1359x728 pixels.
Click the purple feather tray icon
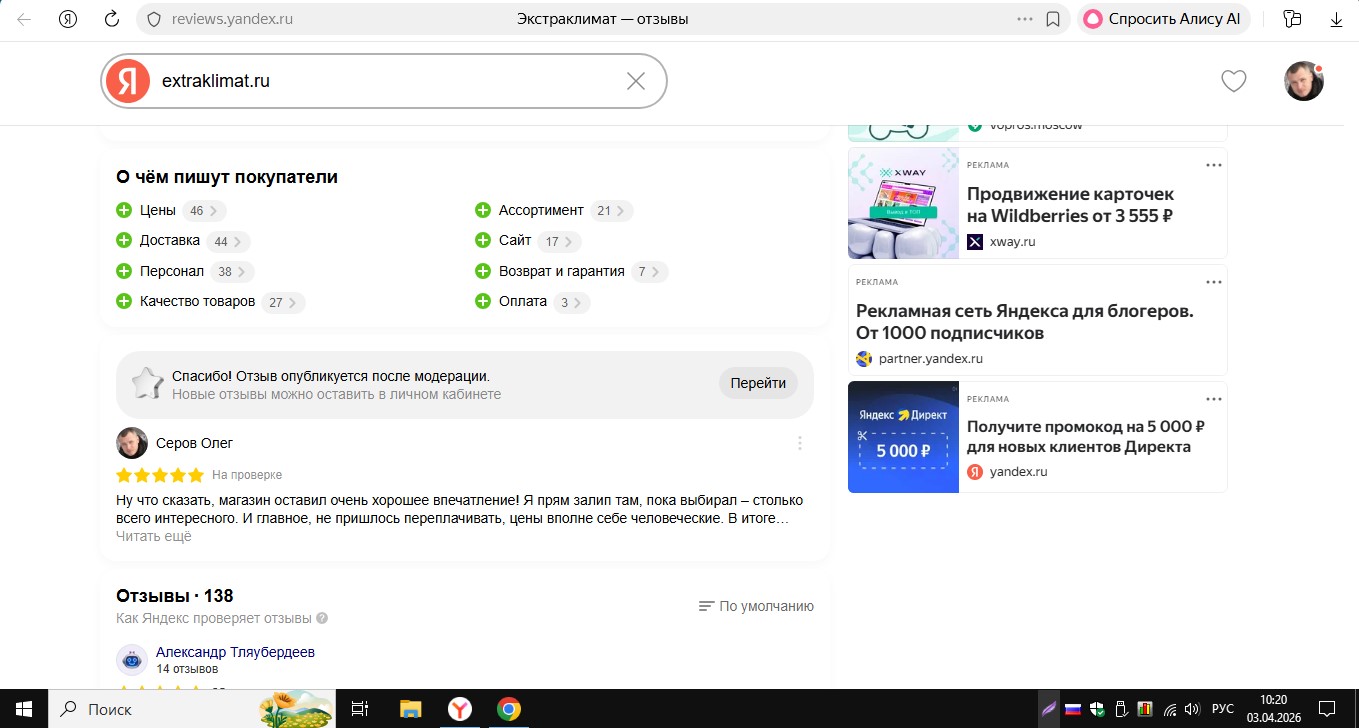point(1048,709)
